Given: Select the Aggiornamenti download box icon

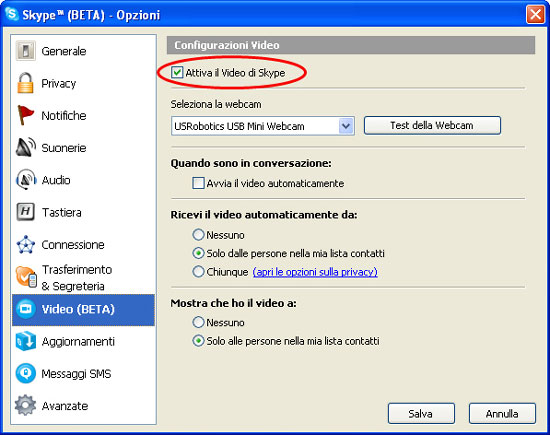Looking at the screenshot, I should click(x=26, y=341).
